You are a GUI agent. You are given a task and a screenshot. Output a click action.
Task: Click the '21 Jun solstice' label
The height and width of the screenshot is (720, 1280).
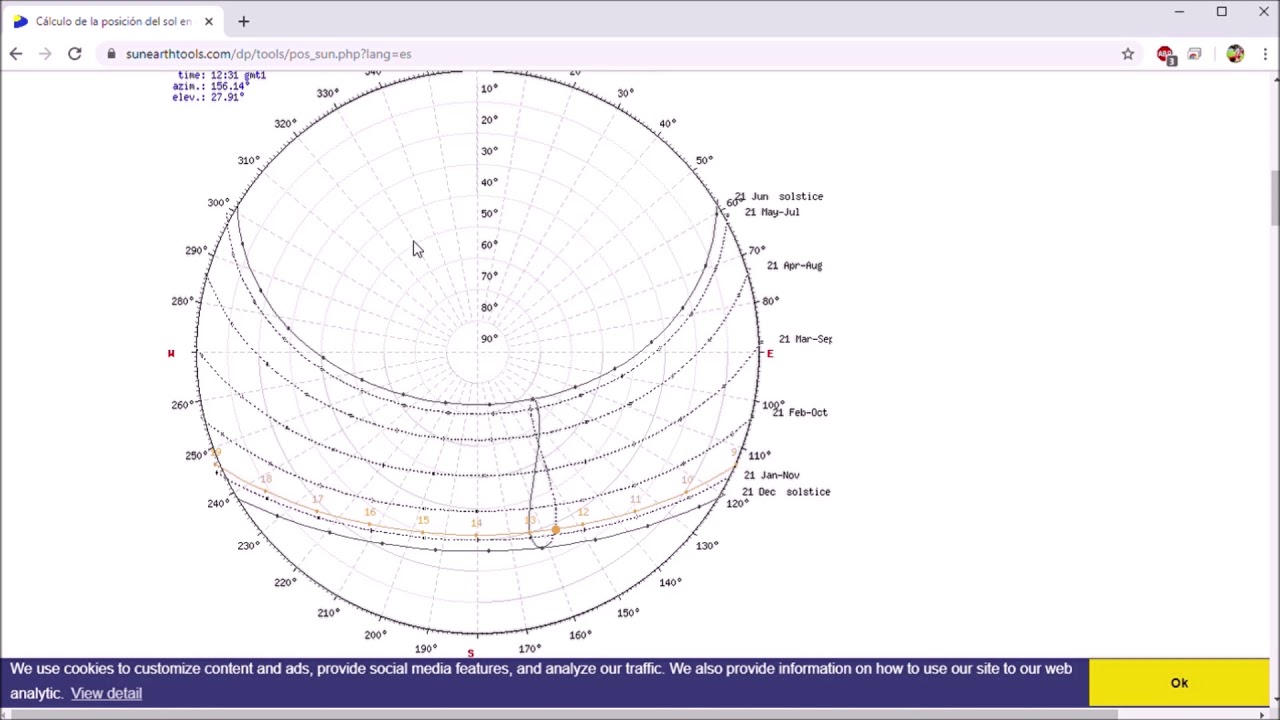[779, 197]
